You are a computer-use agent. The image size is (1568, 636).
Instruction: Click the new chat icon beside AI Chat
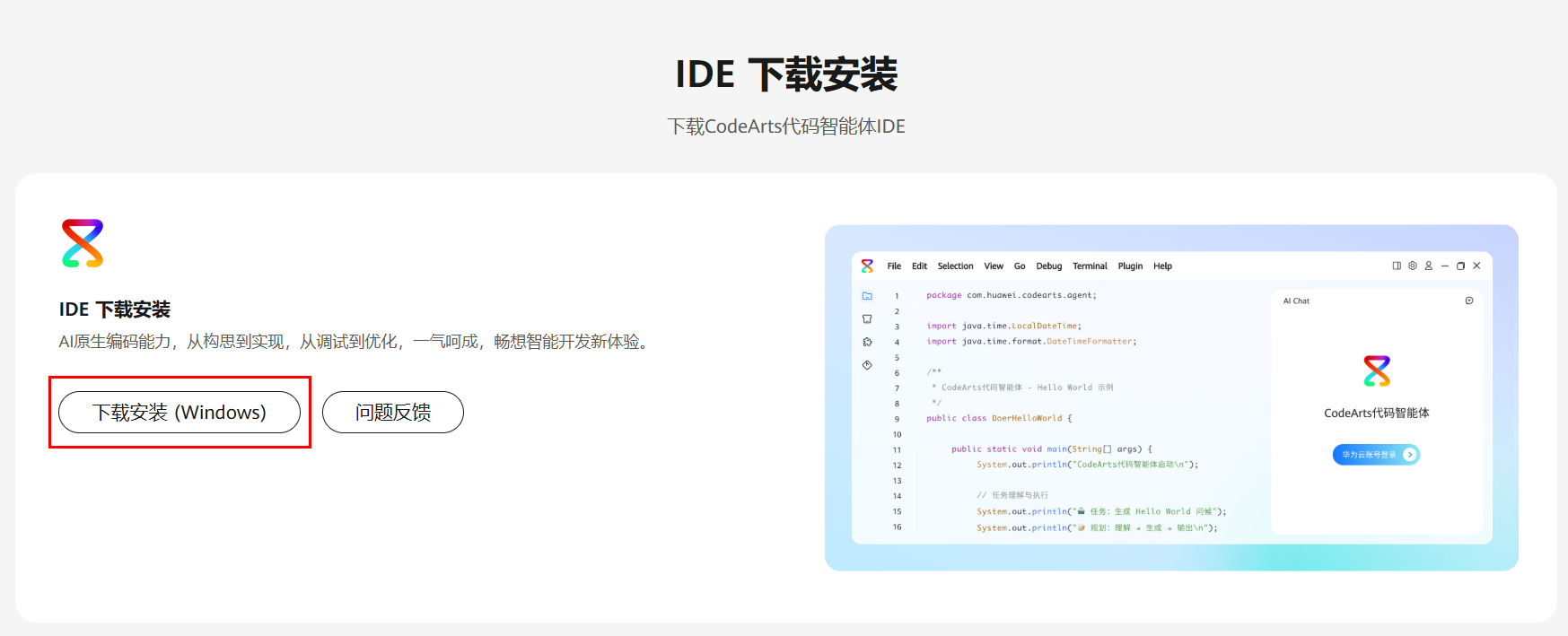click(1469, 301)
